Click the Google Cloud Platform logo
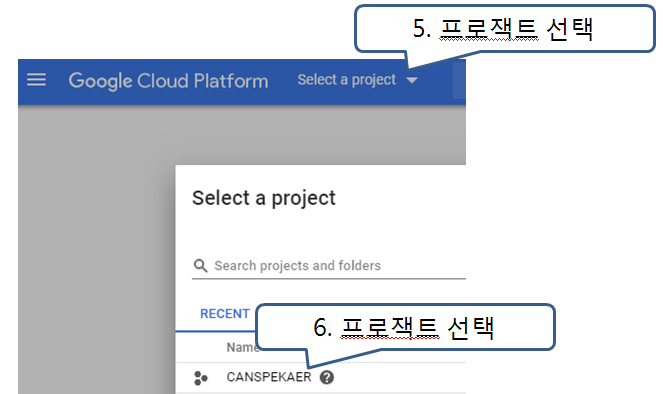 tap(168, 81)
